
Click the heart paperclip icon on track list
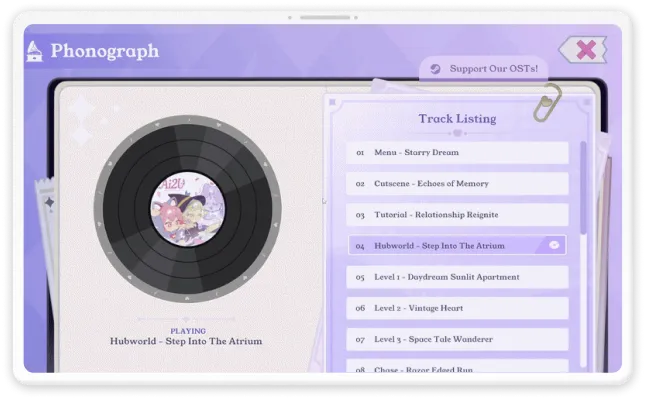(547, 102)
